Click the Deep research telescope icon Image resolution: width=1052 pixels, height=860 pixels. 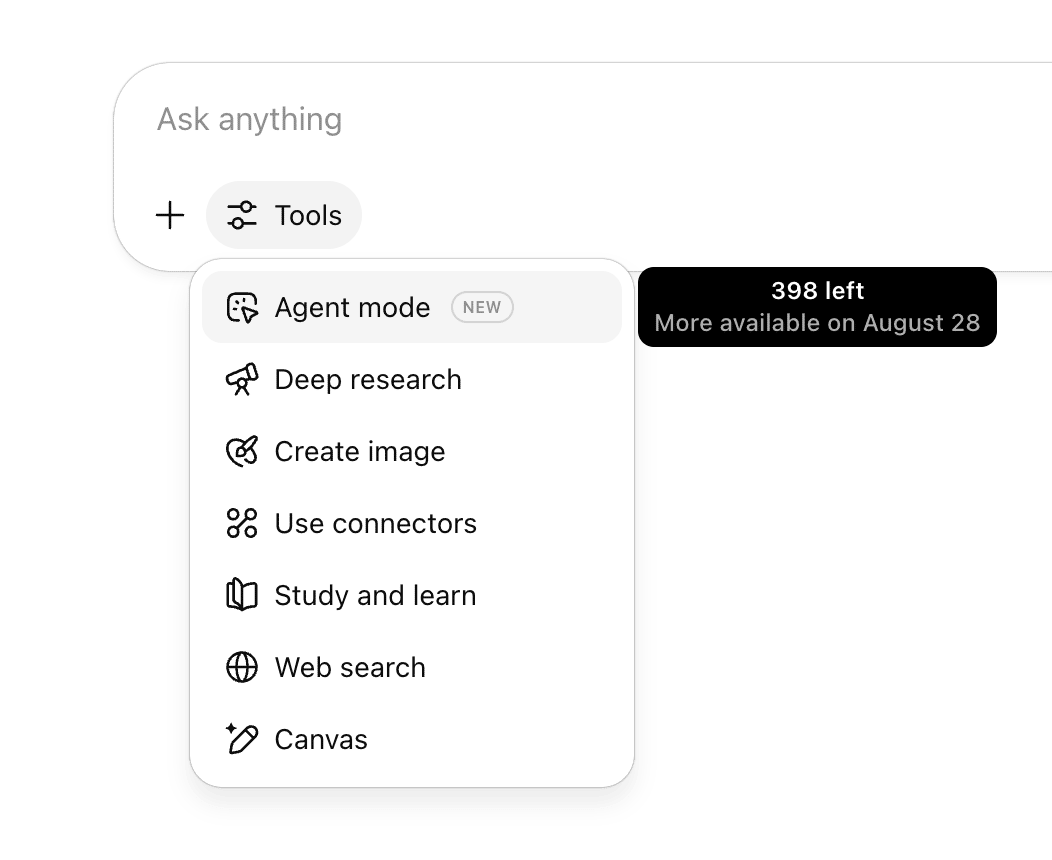click(x=242, y=380)
